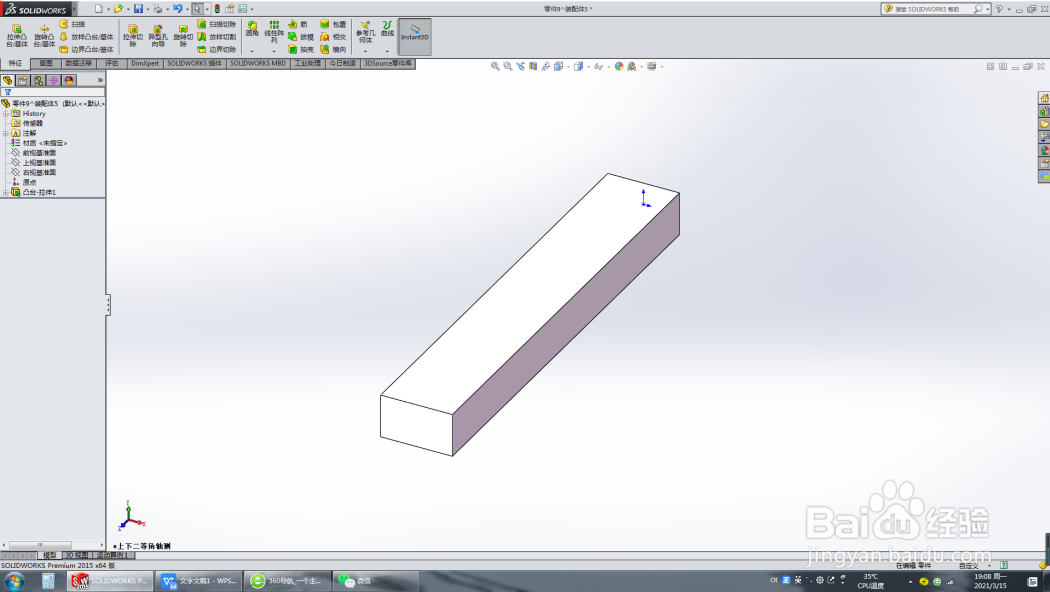The height and width of the screenshot is (592, 1050).
Task: Click the Lofted Cut (放样切割) tool
Action: pos(216,37)
